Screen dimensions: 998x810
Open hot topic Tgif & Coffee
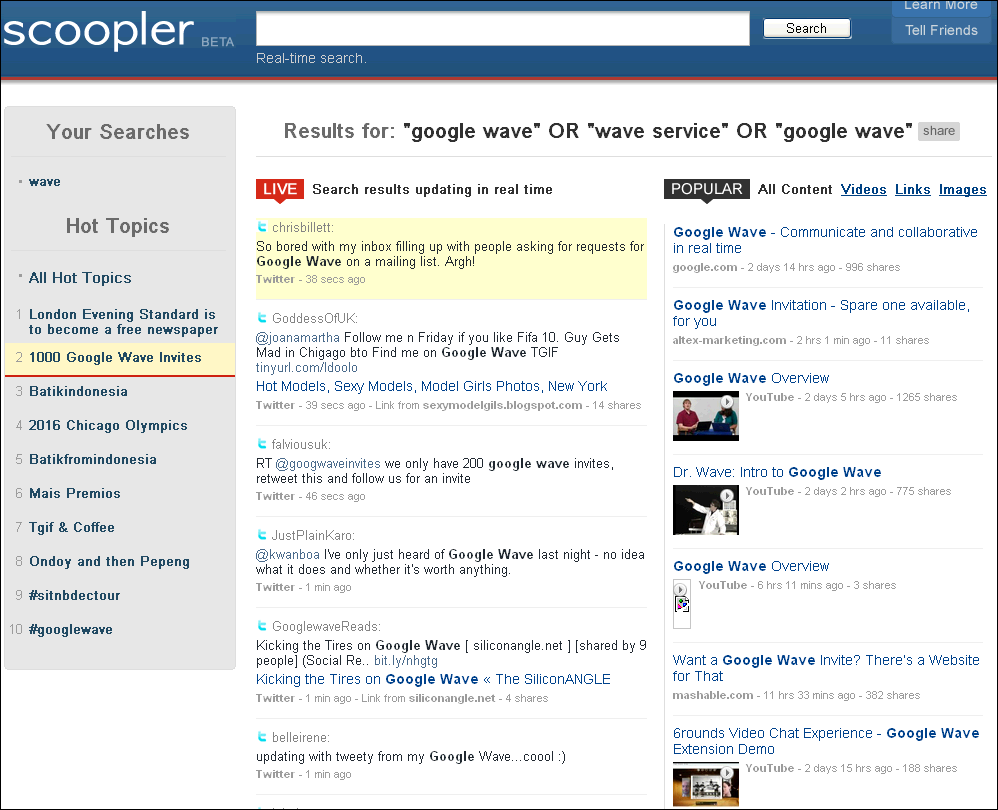(72, 527)
